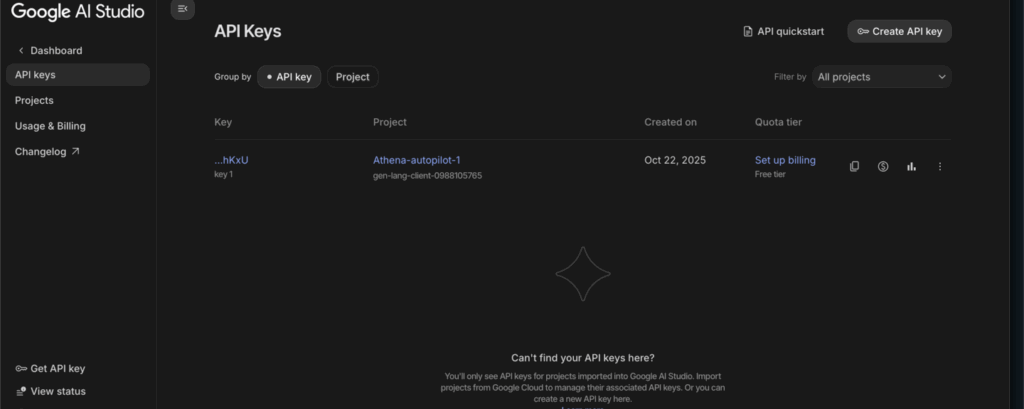
Task: Group keys by Project
Action: 352,77
